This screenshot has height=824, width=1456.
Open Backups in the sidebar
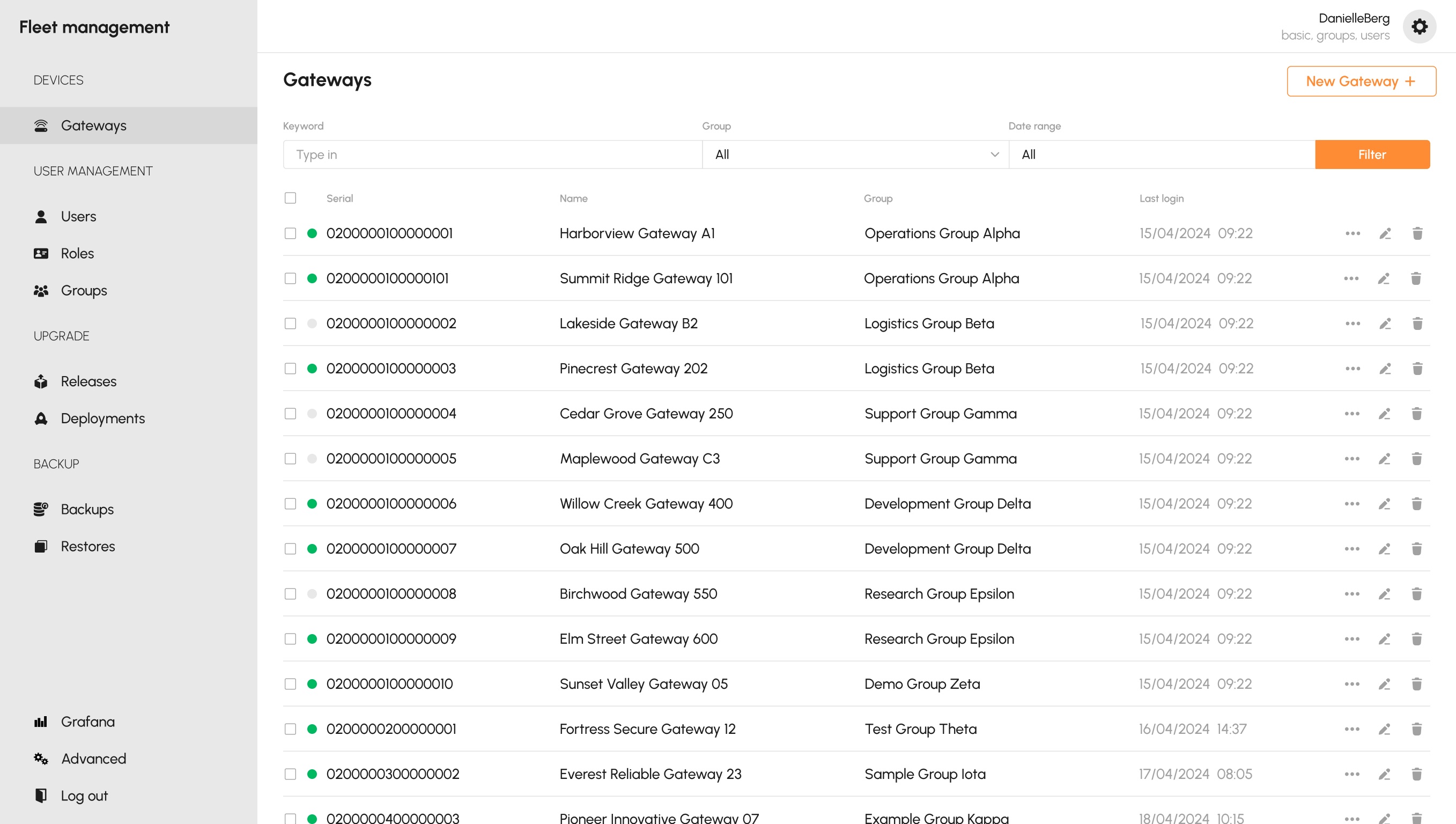pyautogui.click(x=87, y=509)
